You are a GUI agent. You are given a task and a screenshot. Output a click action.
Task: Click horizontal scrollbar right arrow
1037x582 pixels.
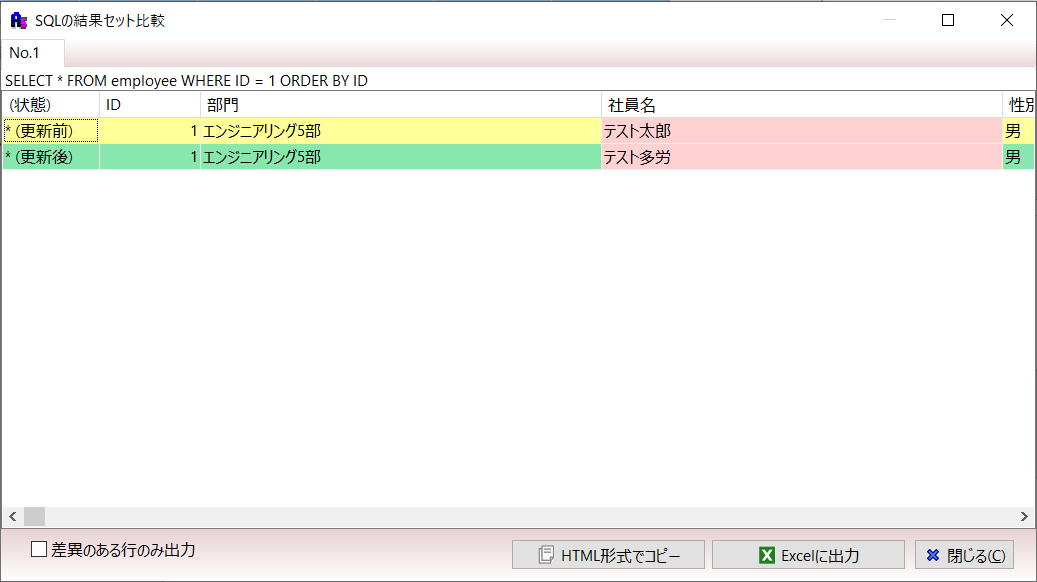[1024, 517]
